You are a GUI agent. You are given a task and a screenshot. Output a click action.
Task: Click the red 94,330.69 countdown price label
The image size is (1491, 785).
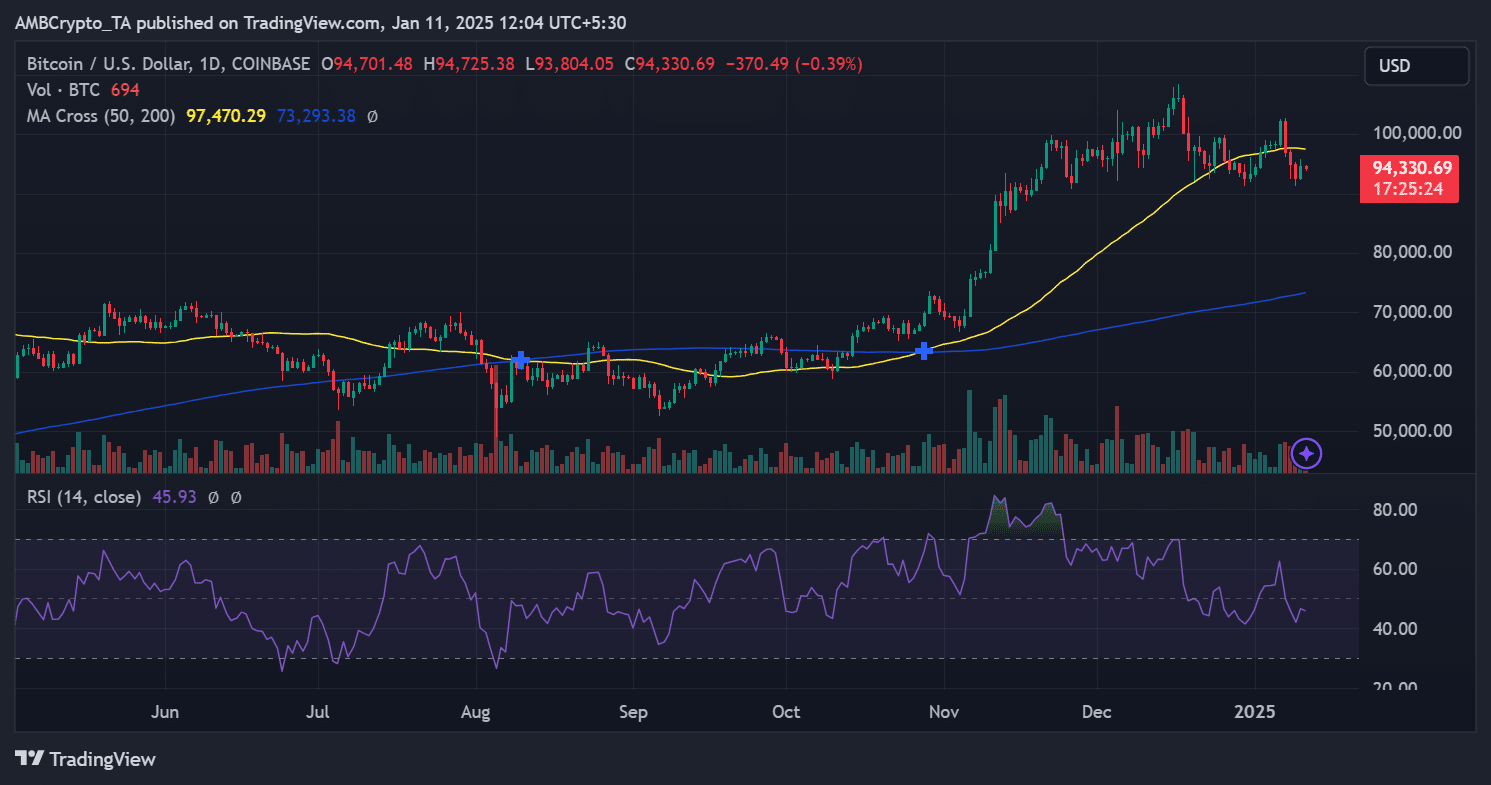(1409, 178)
